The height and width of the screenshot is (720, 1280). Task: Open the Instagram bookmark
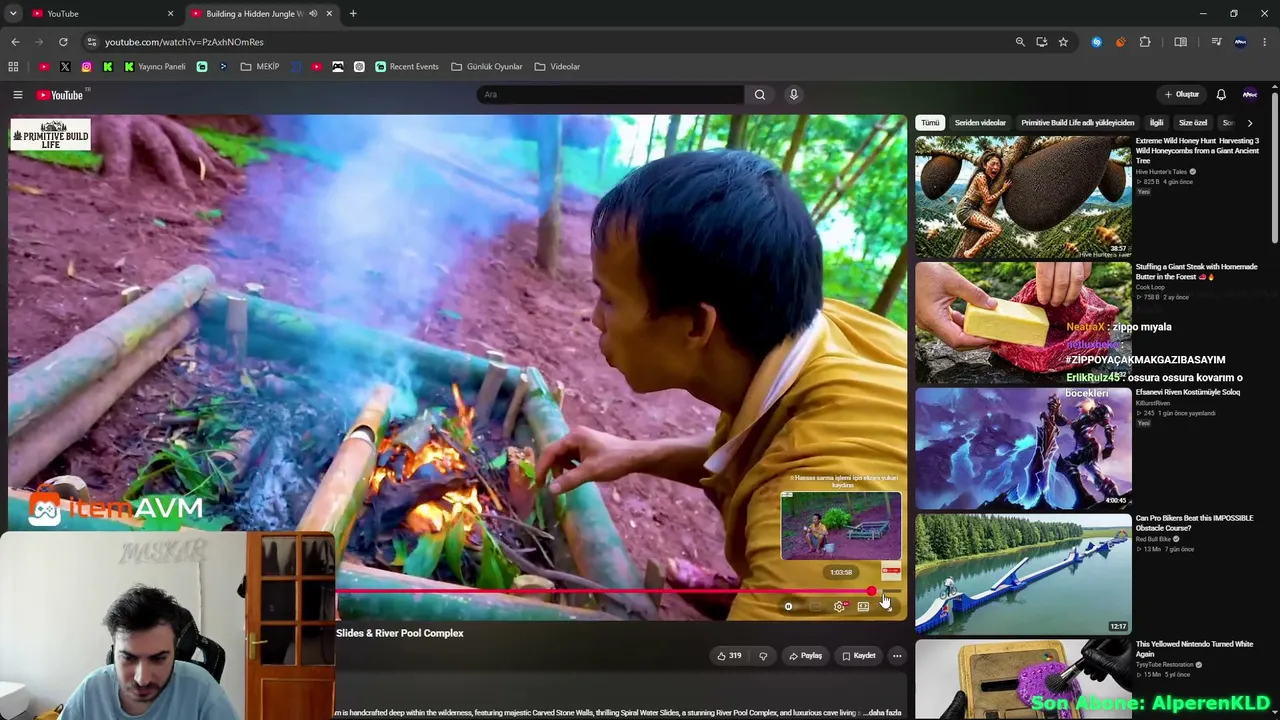(87, 67)
